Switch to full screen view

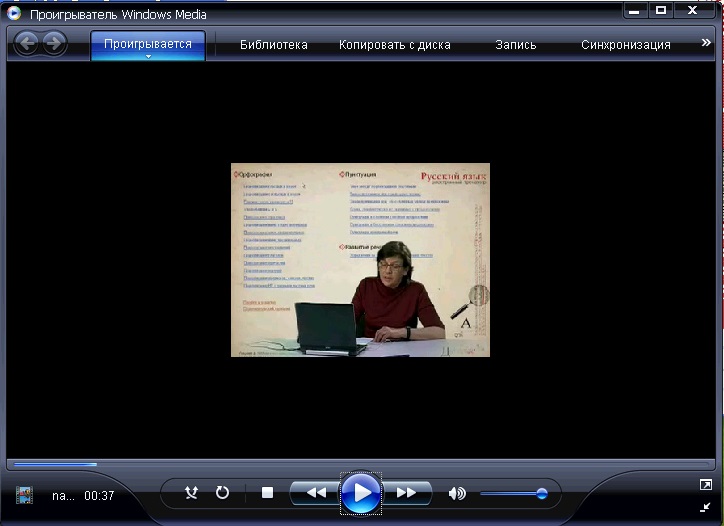tap(705, 485)
